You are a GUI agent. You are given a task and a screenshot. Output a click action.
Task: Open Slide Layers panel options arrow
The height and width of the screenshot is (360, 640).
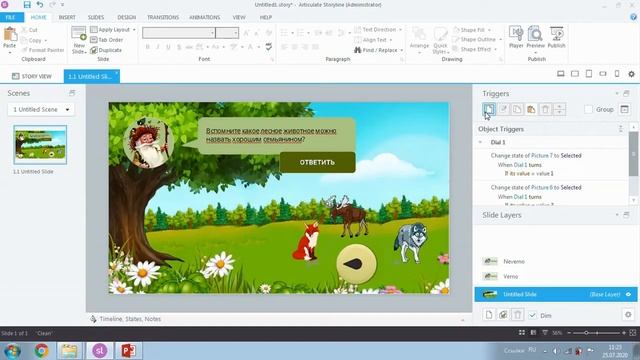click(x=617, y=215)
